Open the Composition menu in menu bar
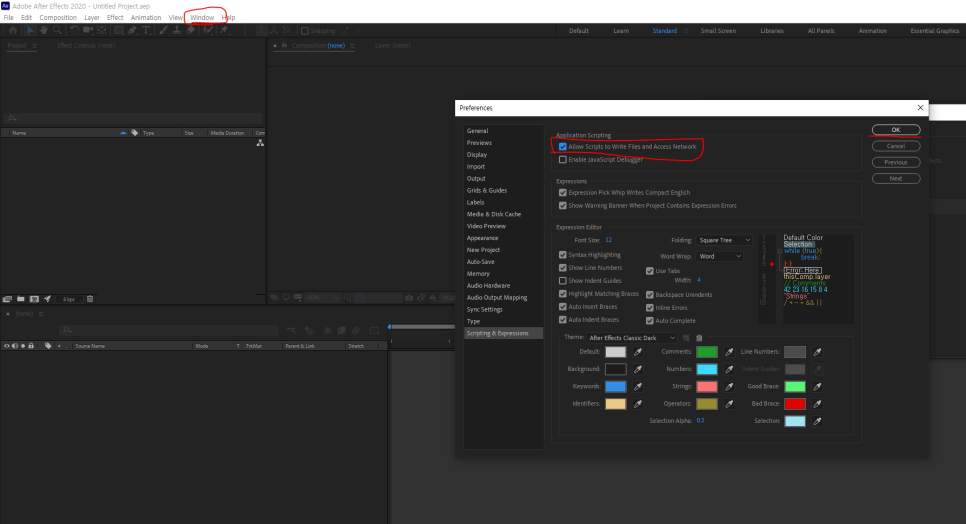Screen dimensions: 966x524 click(58, 17)
